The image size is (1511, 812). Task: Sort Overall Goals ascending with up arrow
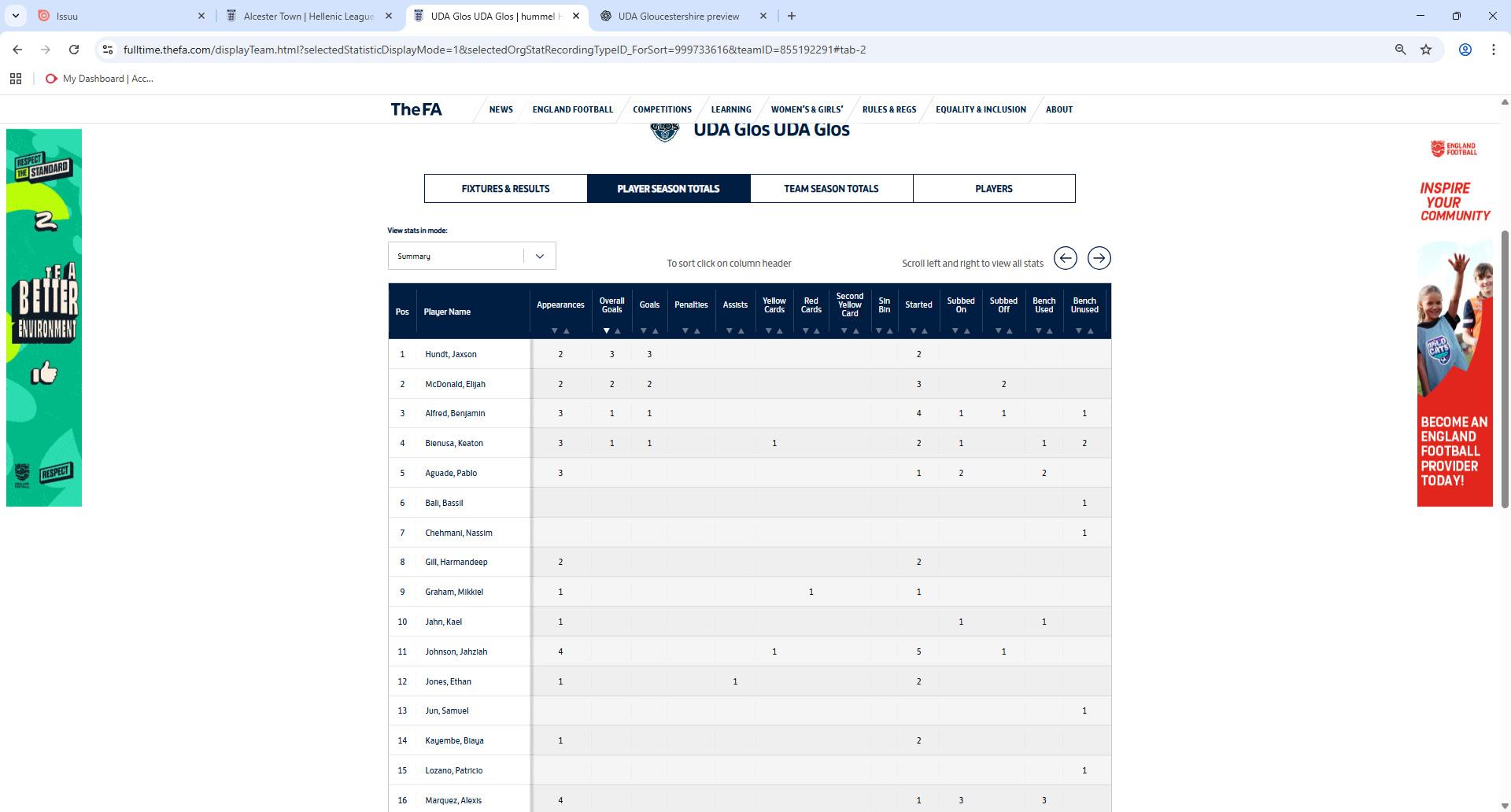click(618, 331)
